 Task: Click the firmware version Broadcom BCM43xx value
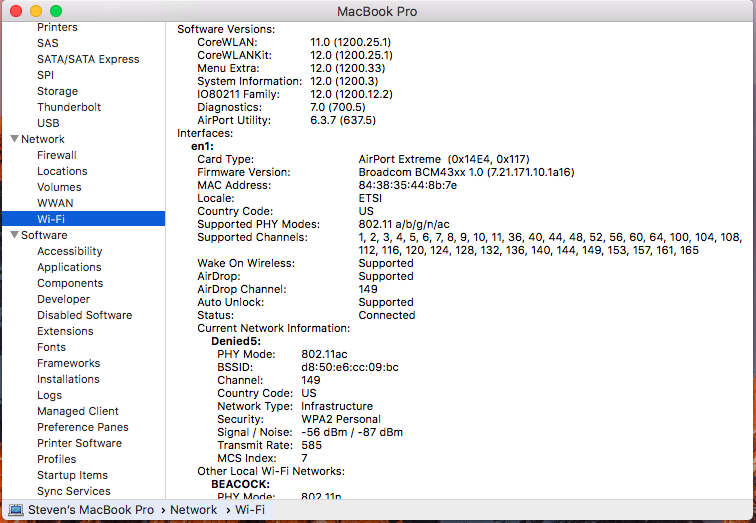click(x=466, y=172)
